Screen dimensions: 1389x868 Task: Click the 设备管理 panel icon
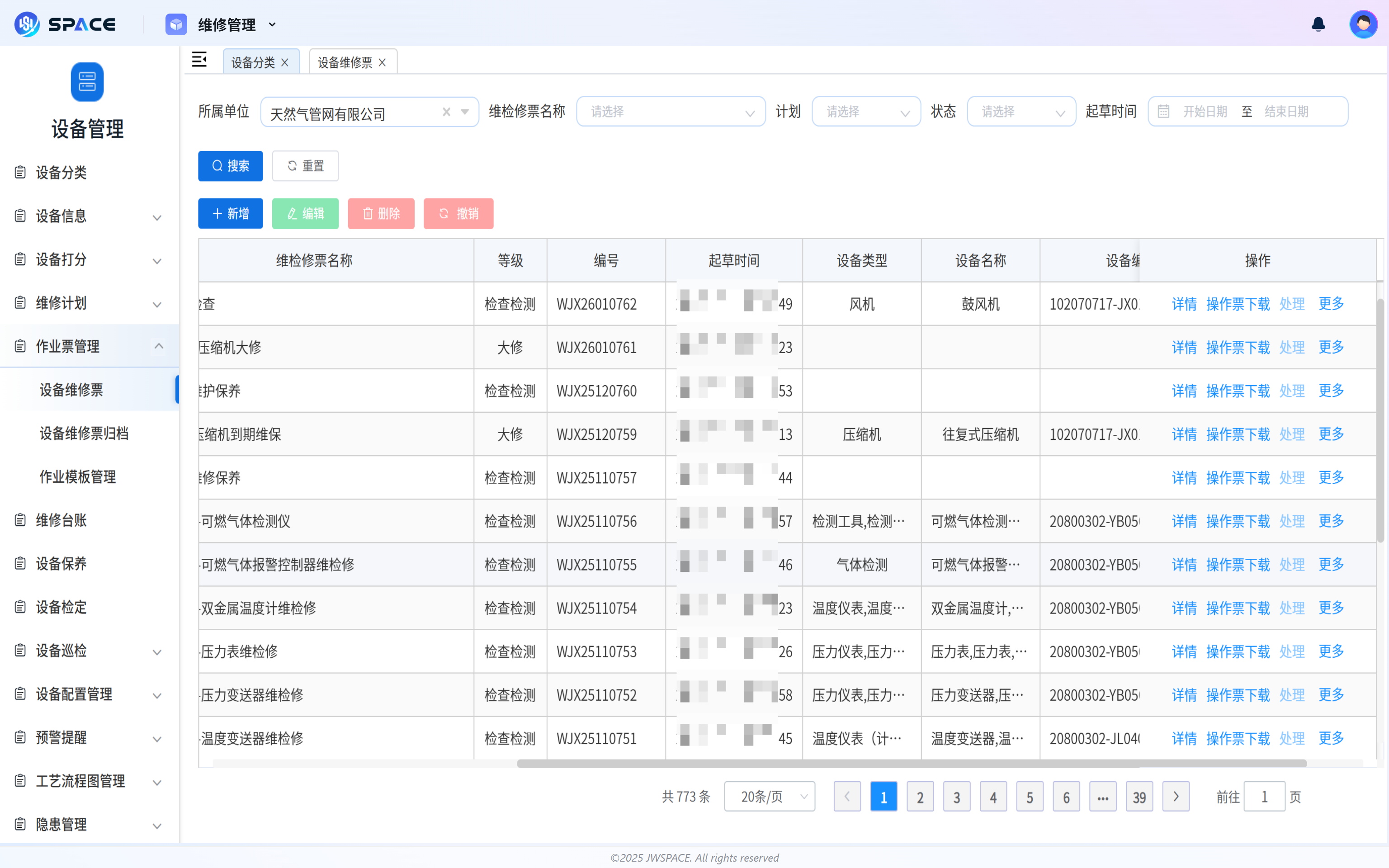87,81
